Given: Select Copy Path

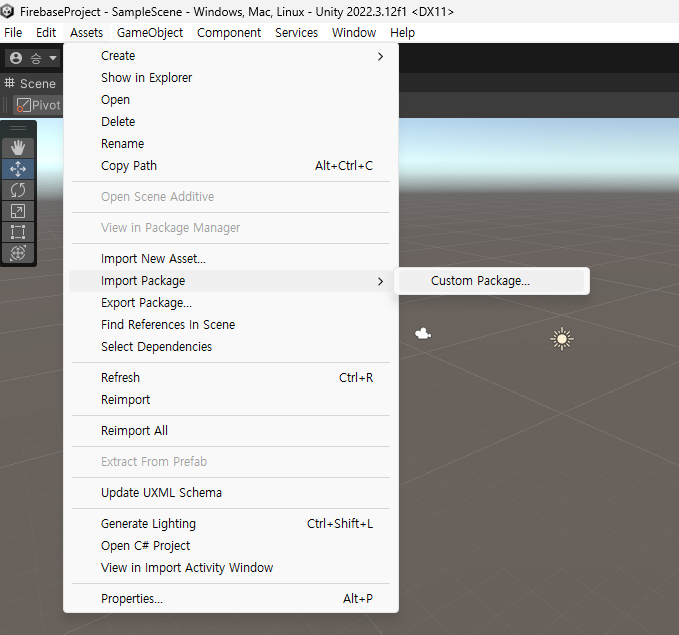Looking at the screenshot, I should (x=231, y=166).
